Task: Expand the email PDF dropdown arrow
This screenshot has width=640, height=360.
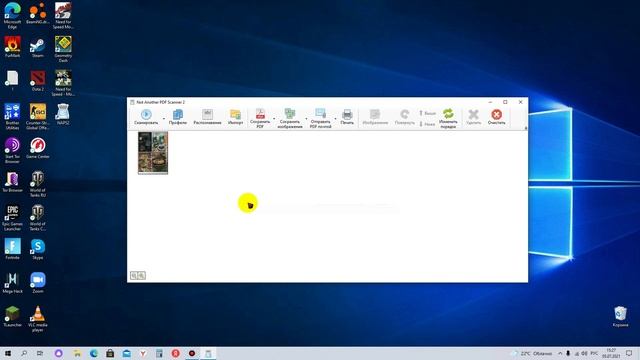Action: [x=336, y=119]
